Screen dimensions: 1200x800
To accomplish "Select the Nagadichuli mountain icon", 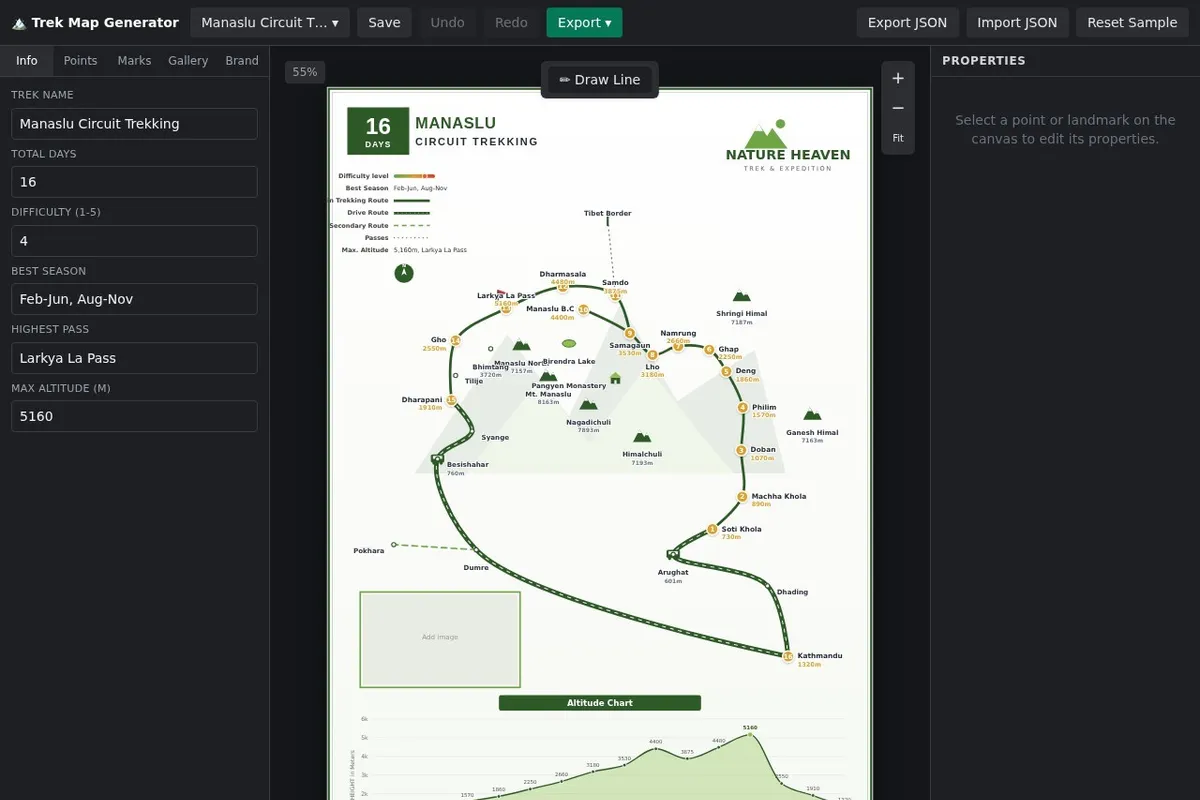I will (x=588, y=404).
